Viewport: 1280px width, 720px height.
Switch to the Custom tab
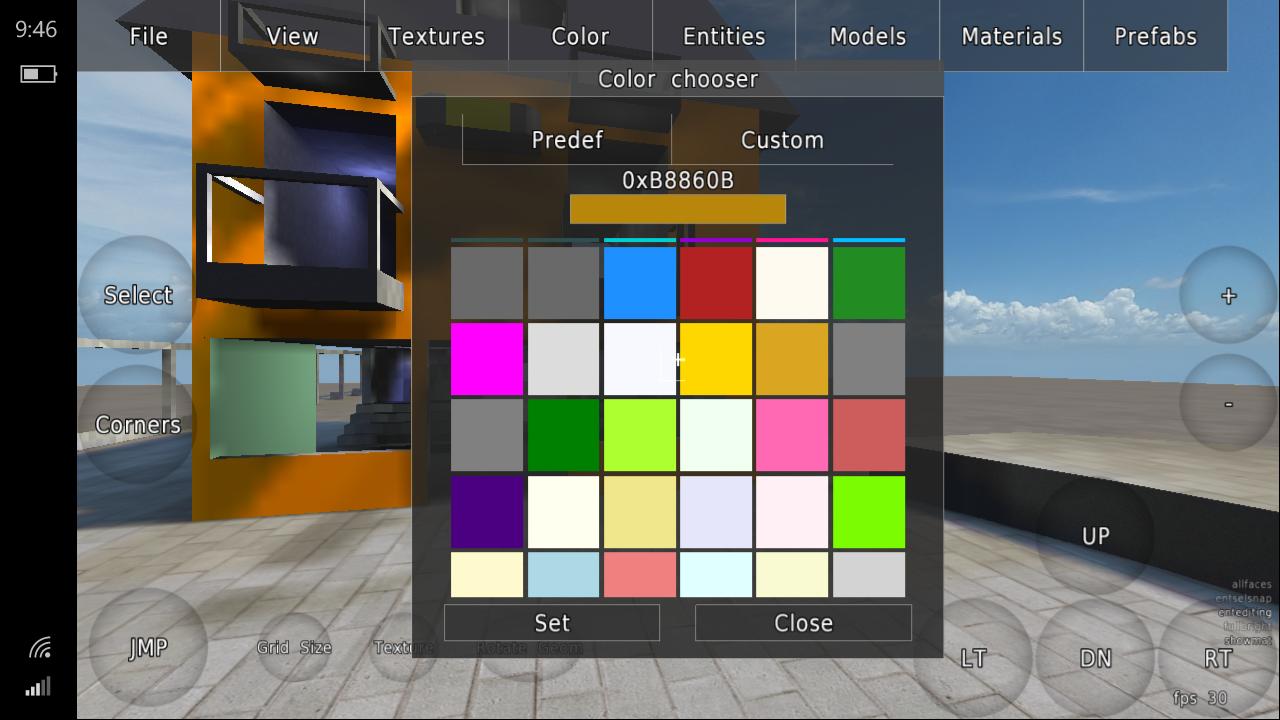[782, 140]
